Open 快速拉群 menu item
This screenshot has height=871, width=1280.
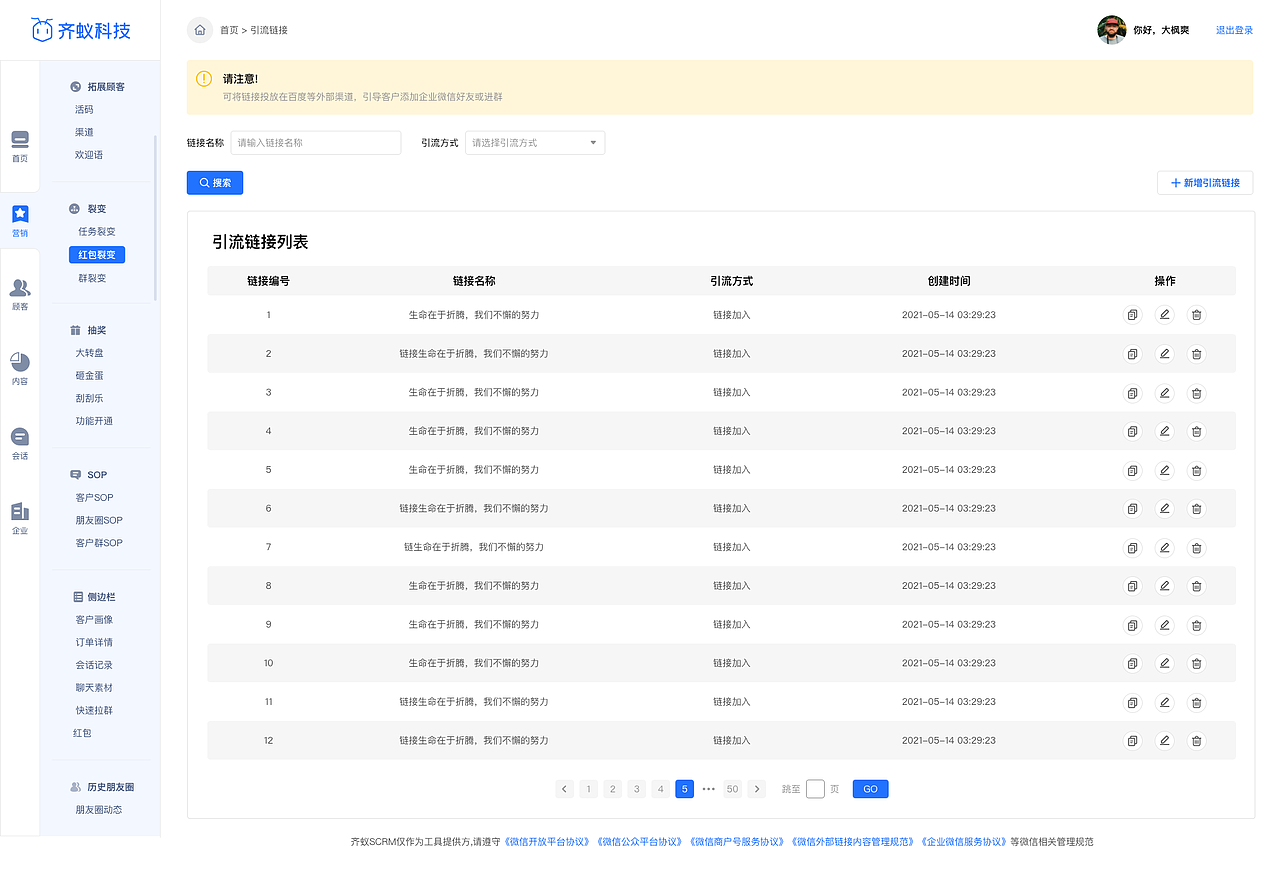[94, 711]
